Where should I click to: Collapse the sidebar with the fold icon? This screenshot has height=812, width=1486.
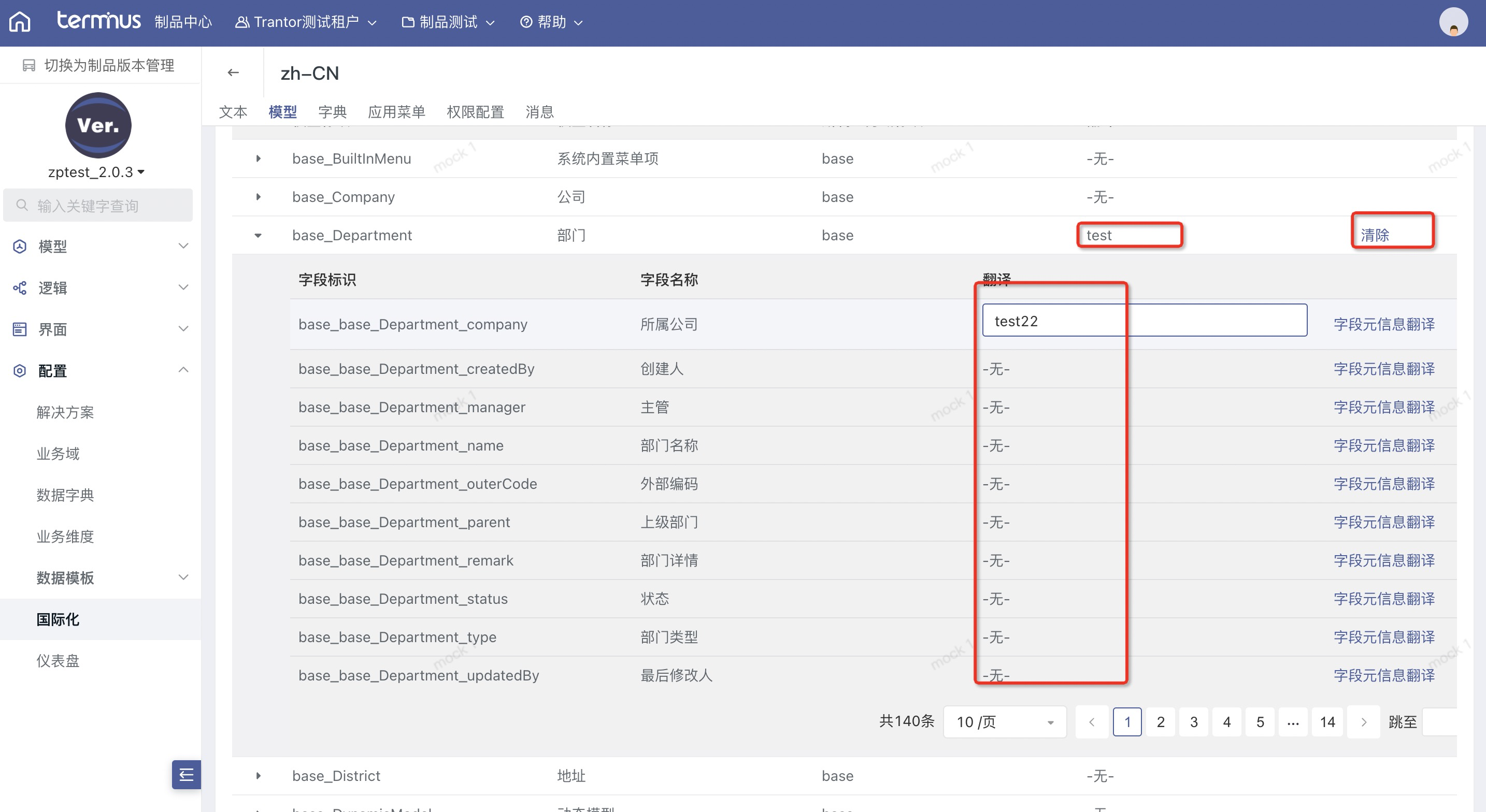click(x=185, y=774)
